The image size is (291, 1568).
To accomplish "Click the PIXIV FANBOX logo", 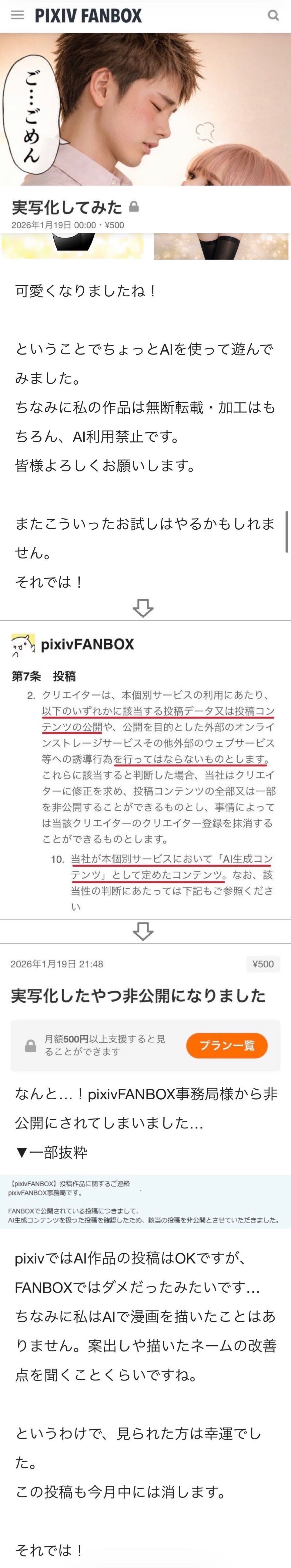I will (x=88, y=16).
